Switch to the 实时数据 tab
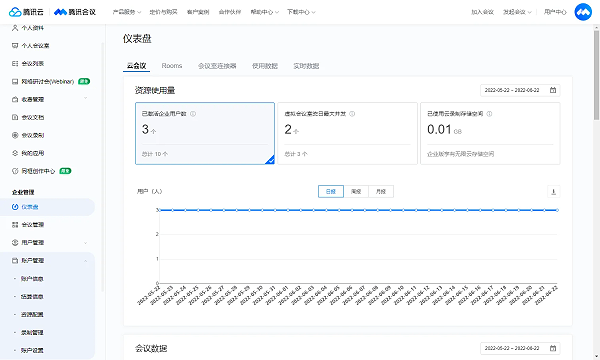The width and height of the screenshot is (600, 360). 306,66
